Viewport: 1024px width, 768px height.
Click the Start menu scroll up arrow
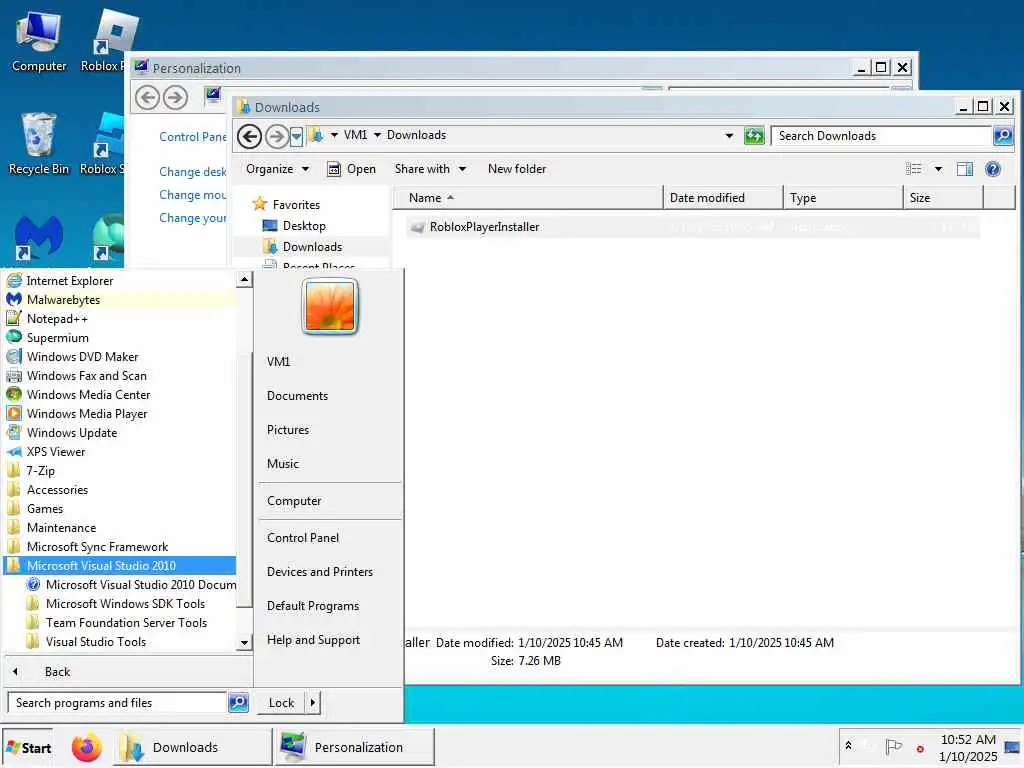[x=244, y=280]
